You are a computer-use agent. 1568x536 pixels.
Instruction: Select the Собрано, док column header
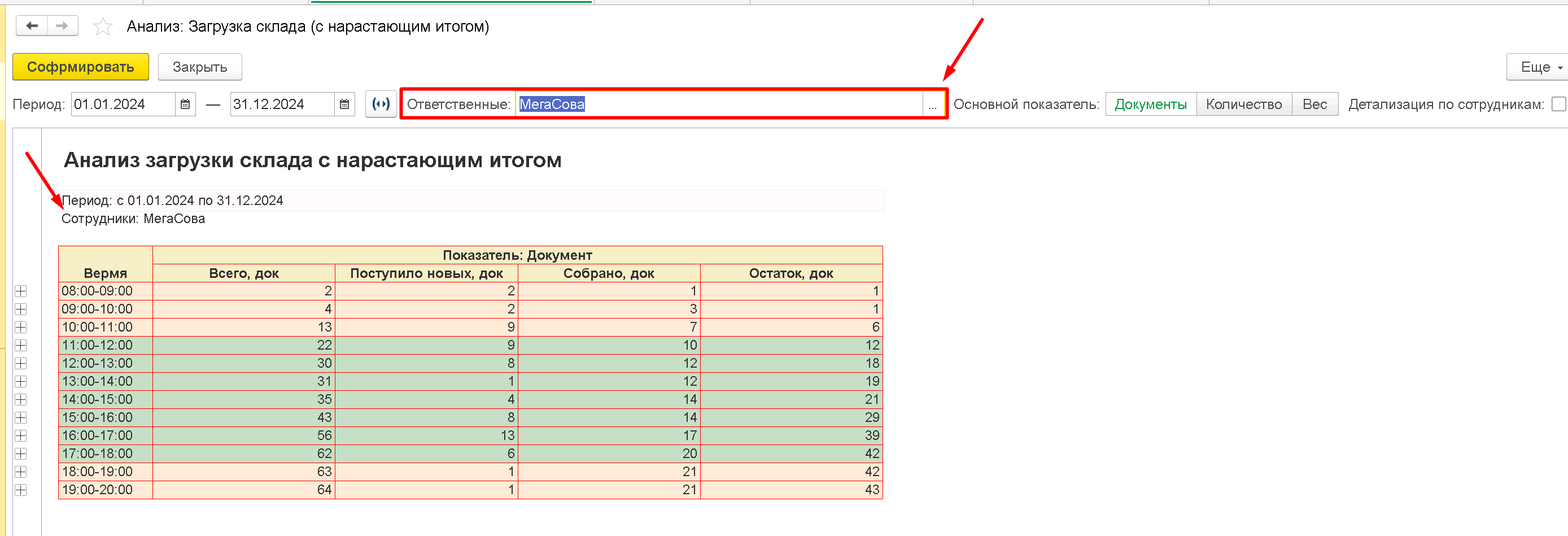tap(609, 273)
